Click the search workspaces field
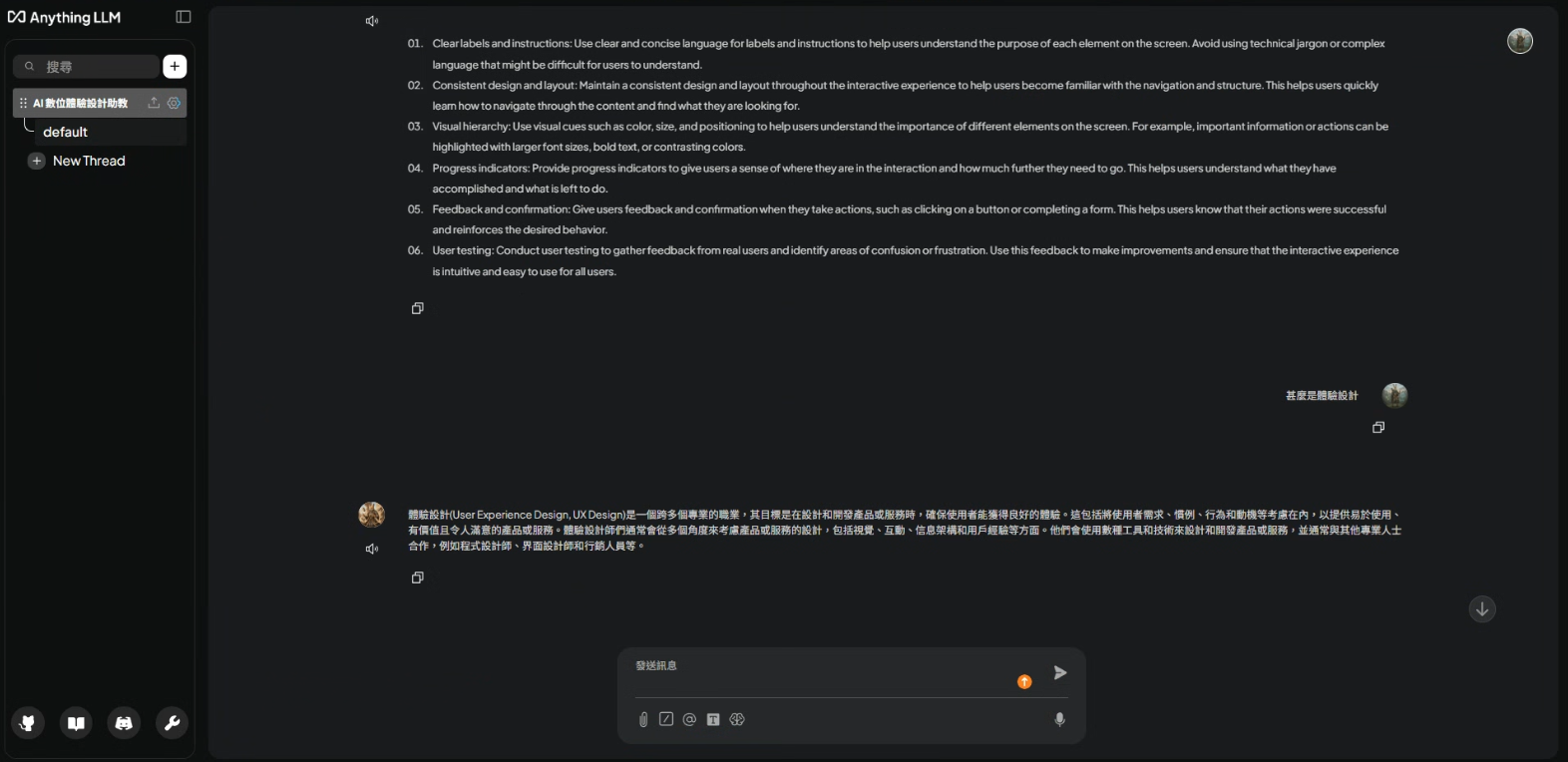 [x=86, y=66]
